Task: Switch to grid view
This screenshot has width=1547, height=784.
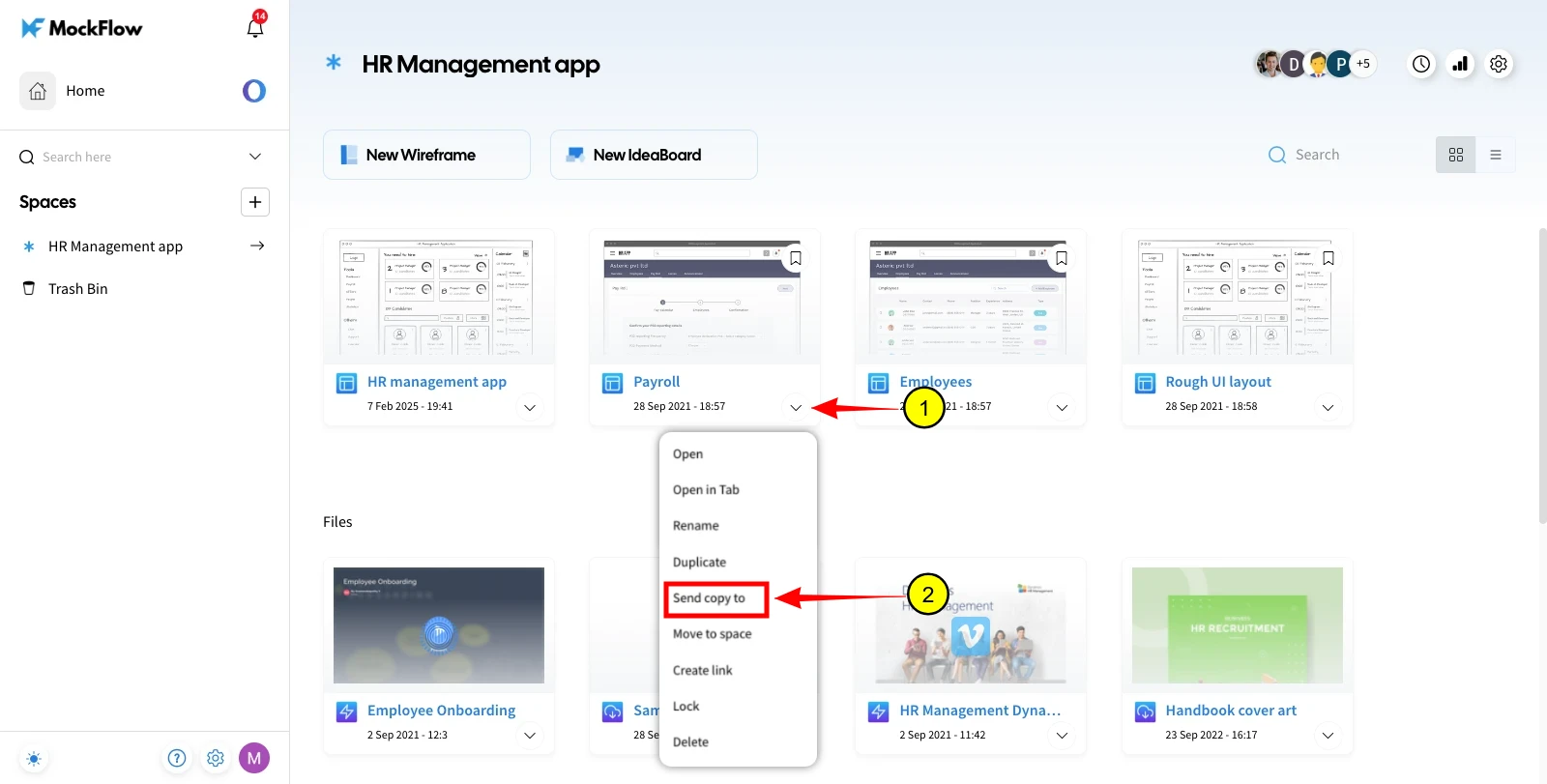Action: tap(1456, 155)
